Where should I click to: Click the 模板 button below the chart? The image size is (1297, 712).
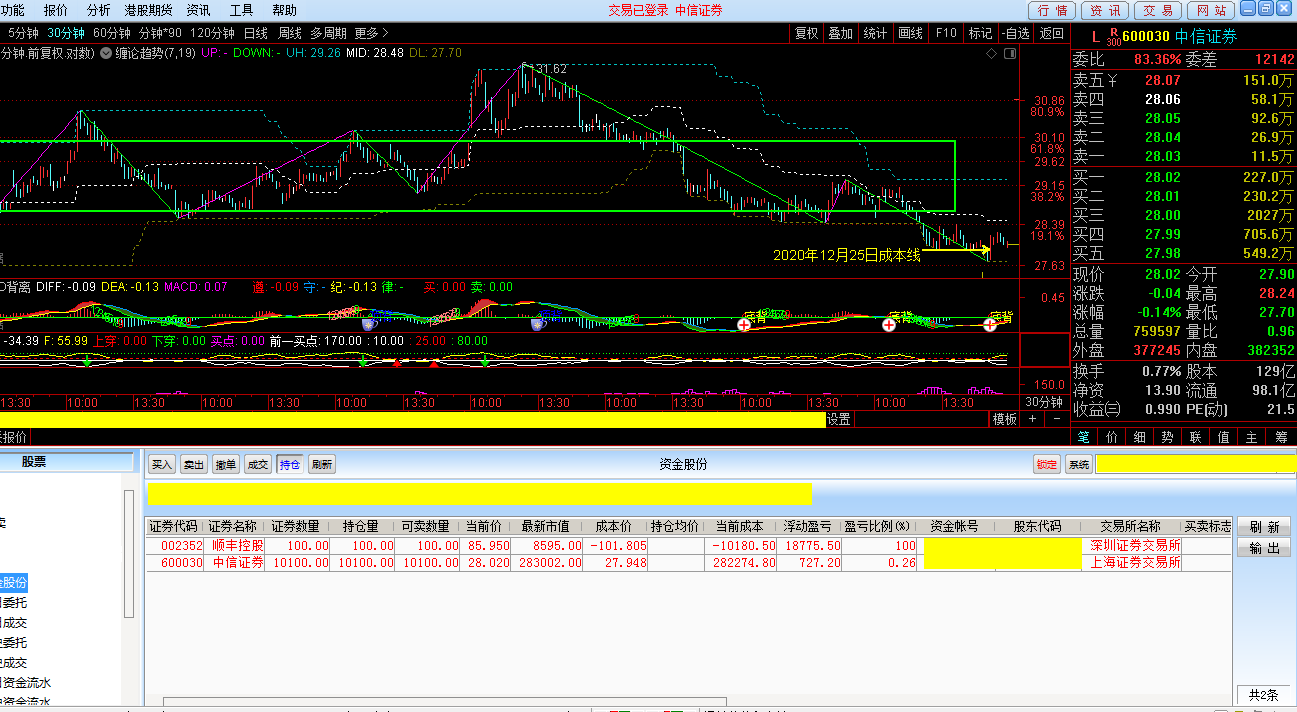coord(1004,420)
